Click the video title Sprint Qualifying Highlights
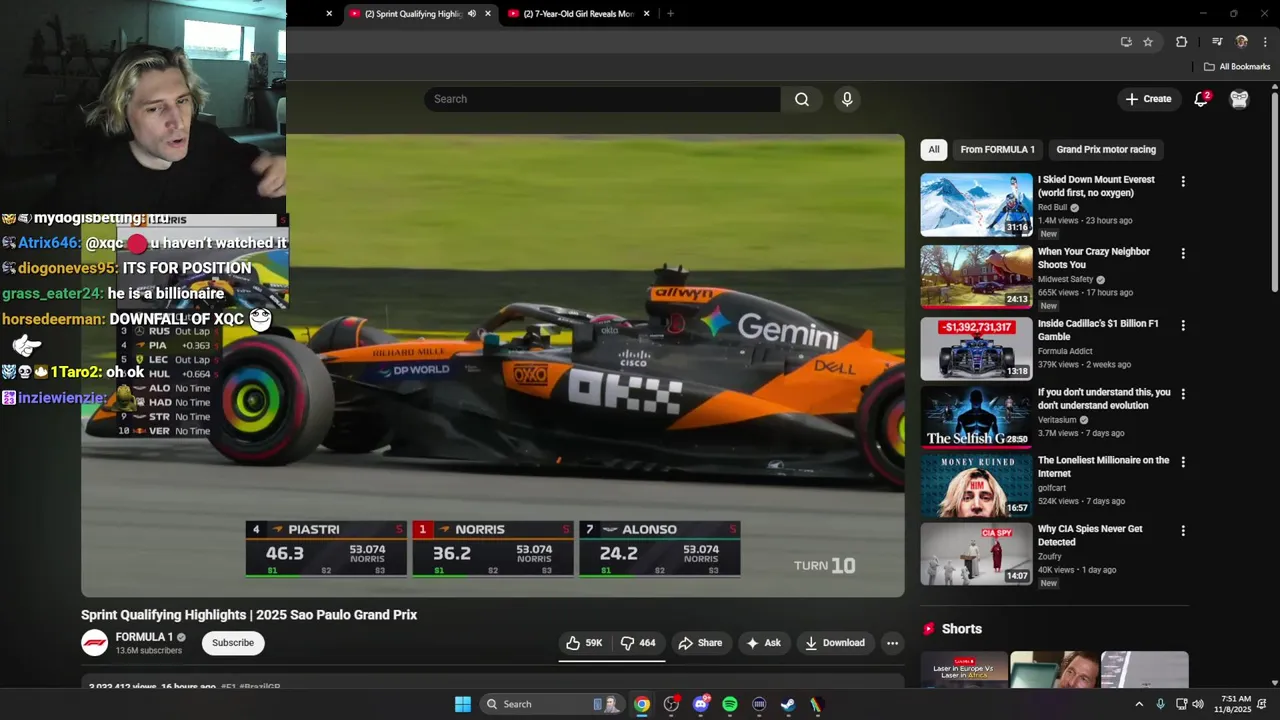This screenshot has width=1280, height=720. [249, 615]
